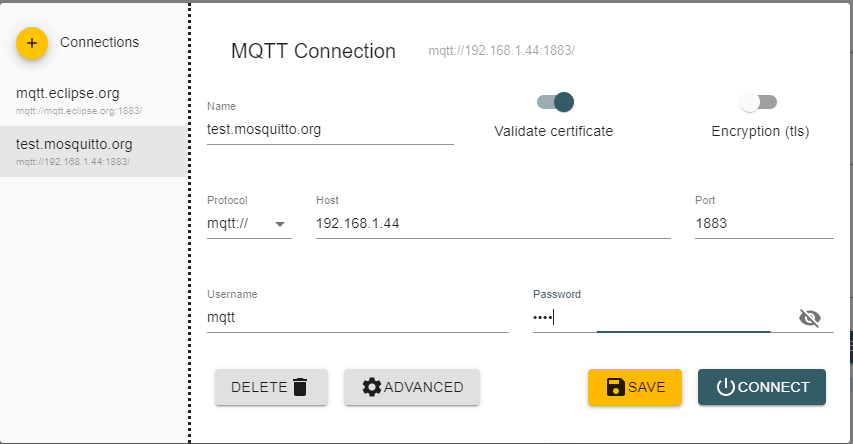This screenshot has height=444, width=853.
Task: Focus the Name field containing test.mosquitto.org
Action: [330, 130]
